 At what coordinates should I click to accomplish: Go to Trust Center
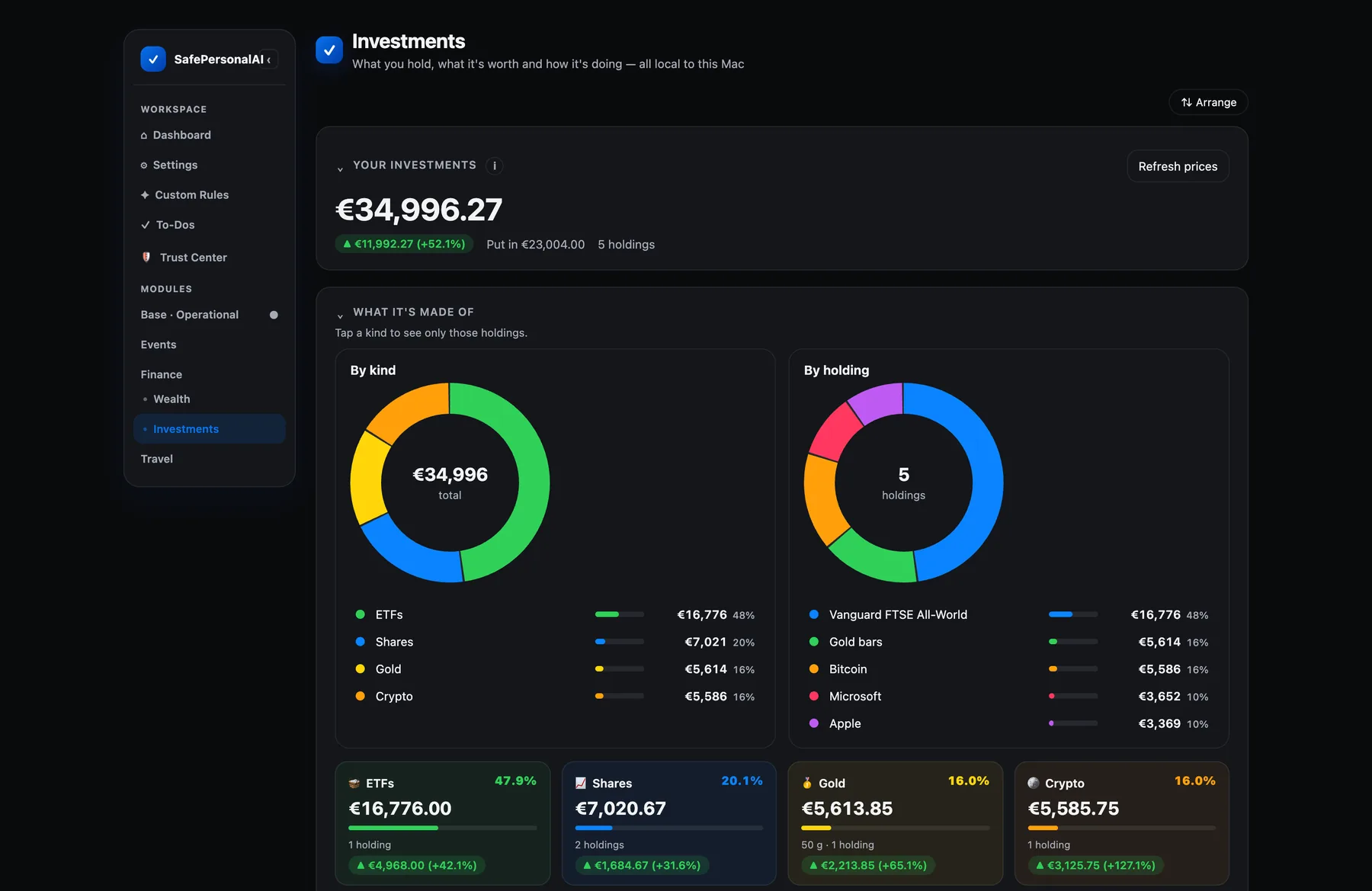tap(210, 258)
